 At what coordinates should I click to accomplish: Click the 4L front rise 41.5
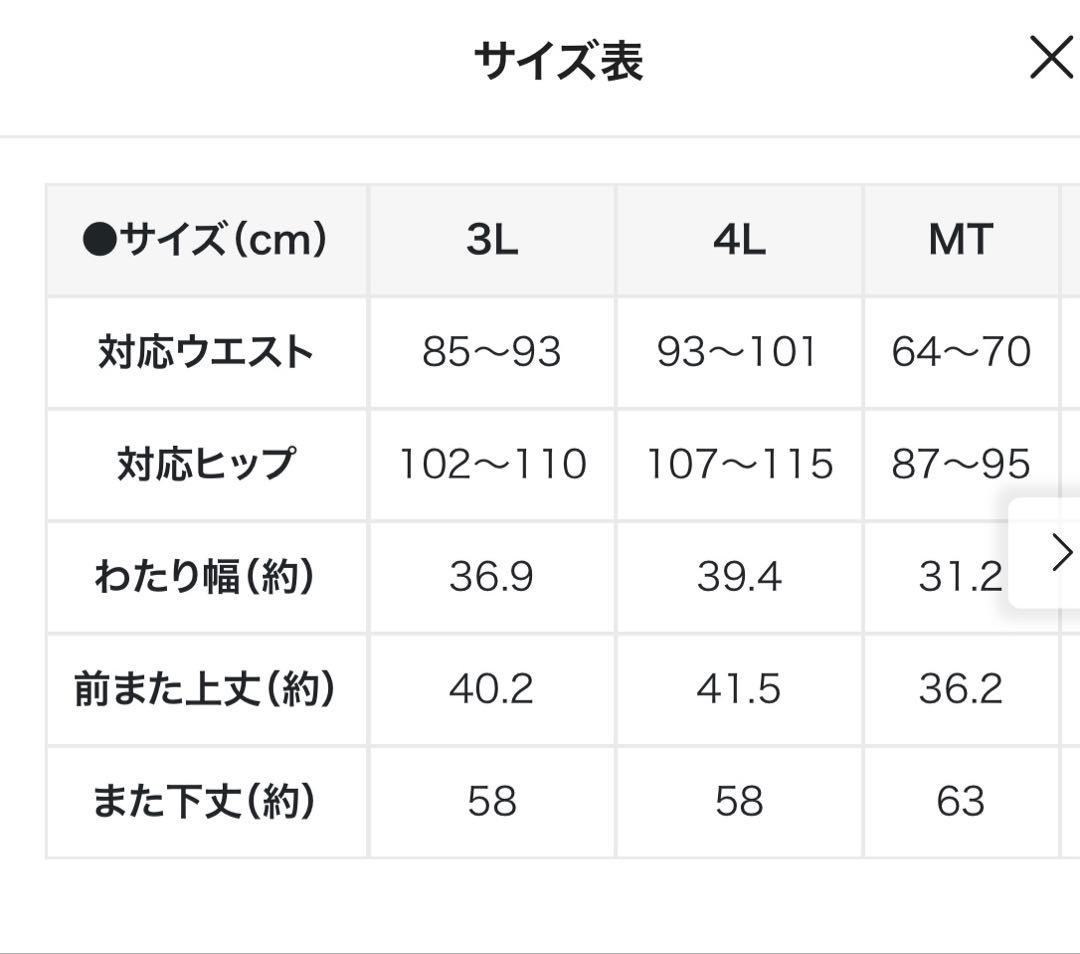coord(739,689)
